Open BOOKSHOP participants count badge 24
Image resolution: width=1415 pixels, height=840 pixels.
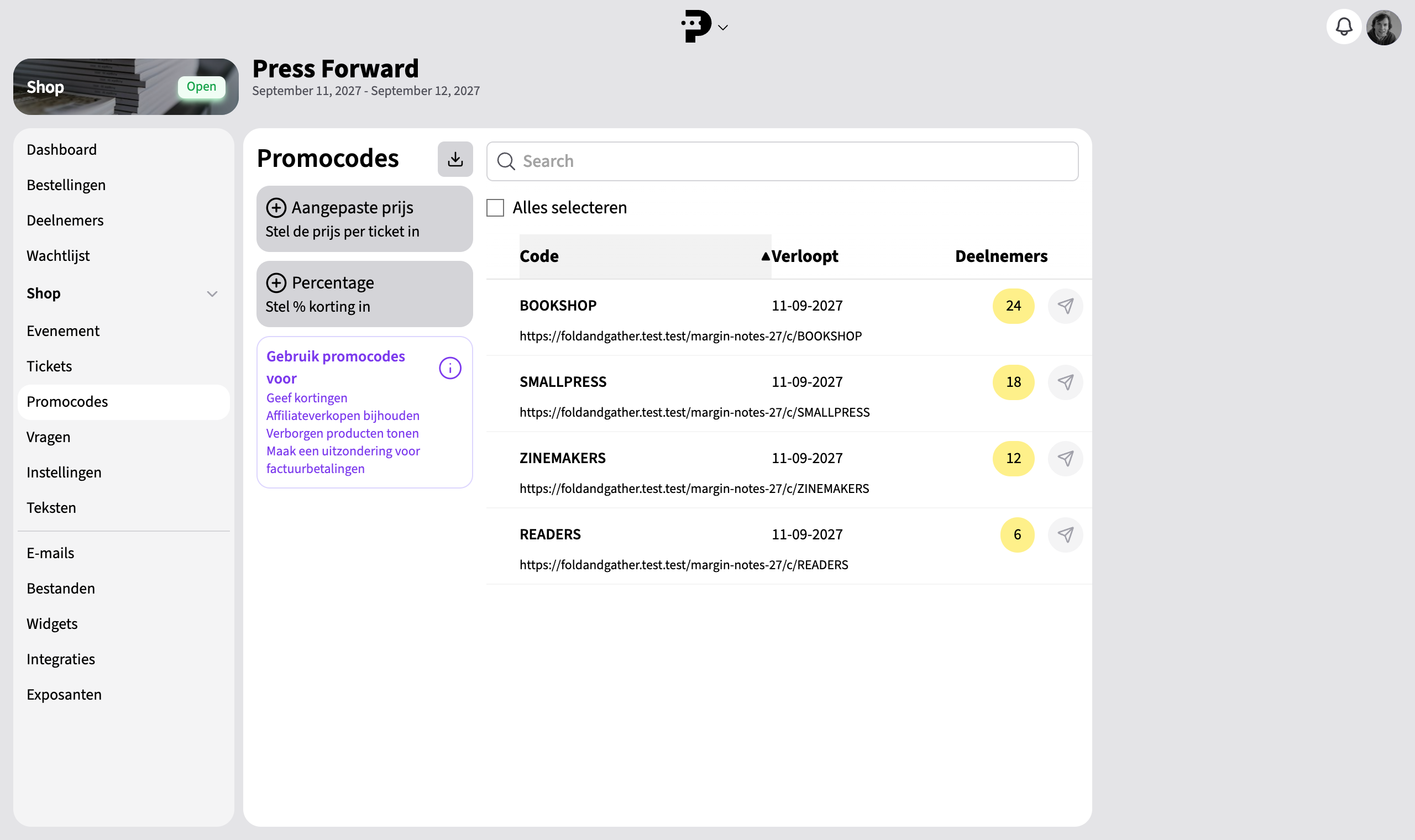1013,306
